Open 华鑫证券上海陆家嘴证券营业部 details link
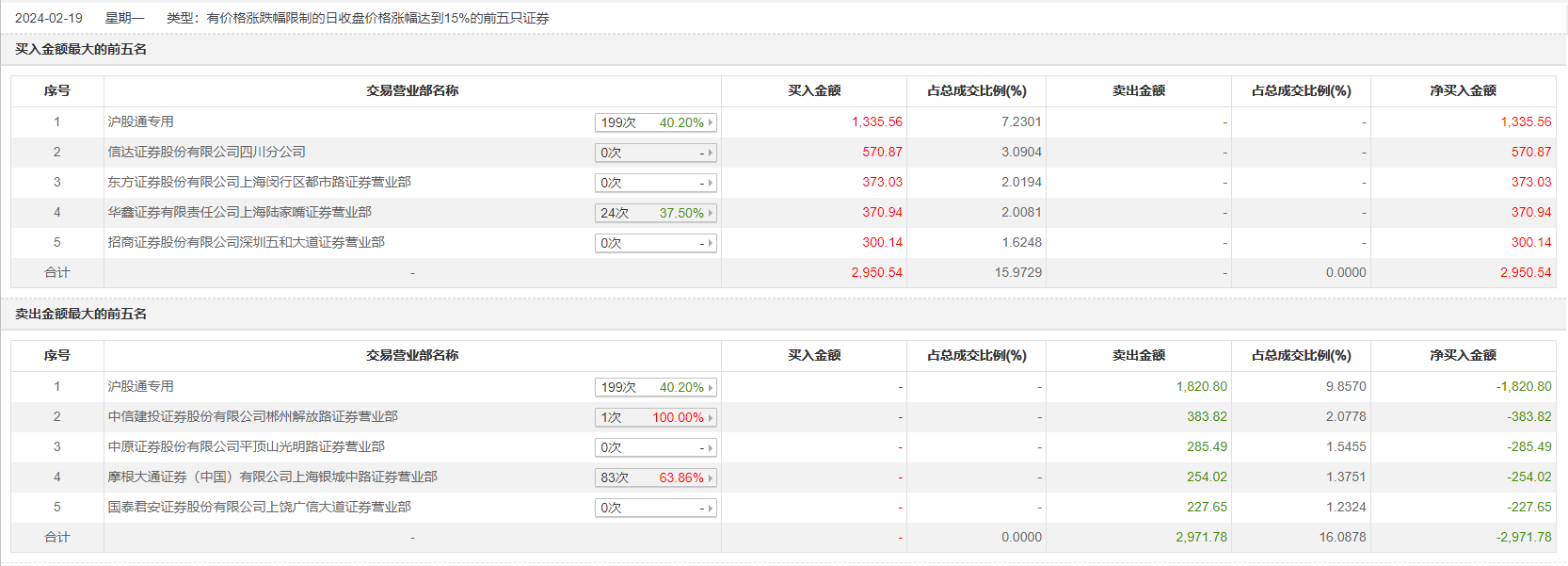This screenshot has height=566, width=1568. (x=239, y=212)
